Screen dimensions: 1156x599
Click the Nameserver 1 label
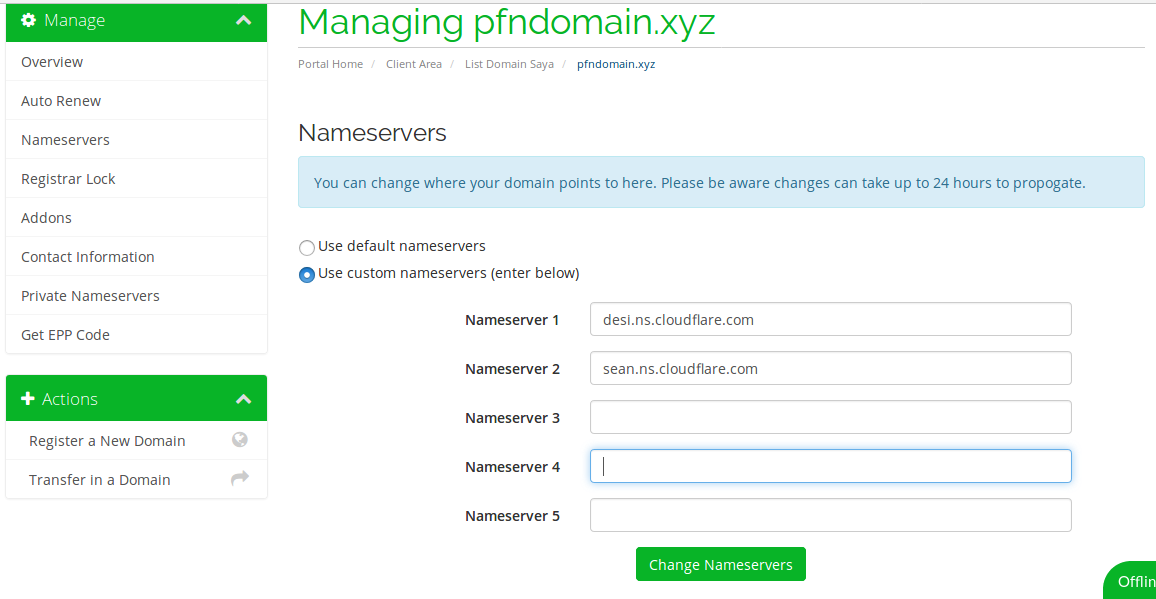(512, 320)
